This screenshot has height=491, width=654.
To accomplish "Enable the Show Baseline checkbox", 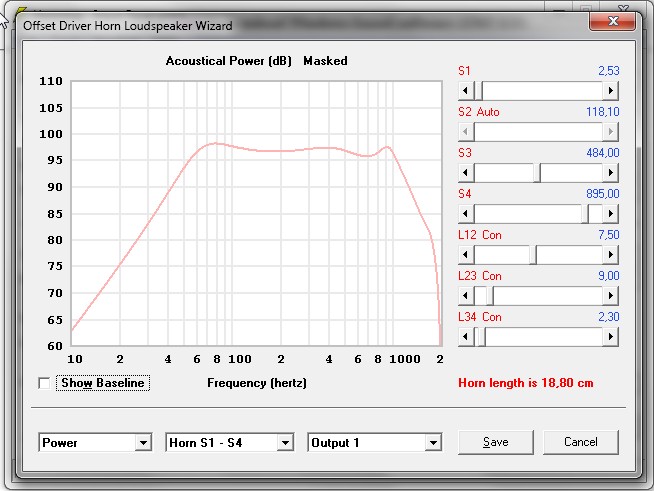I will pos(44,383).
